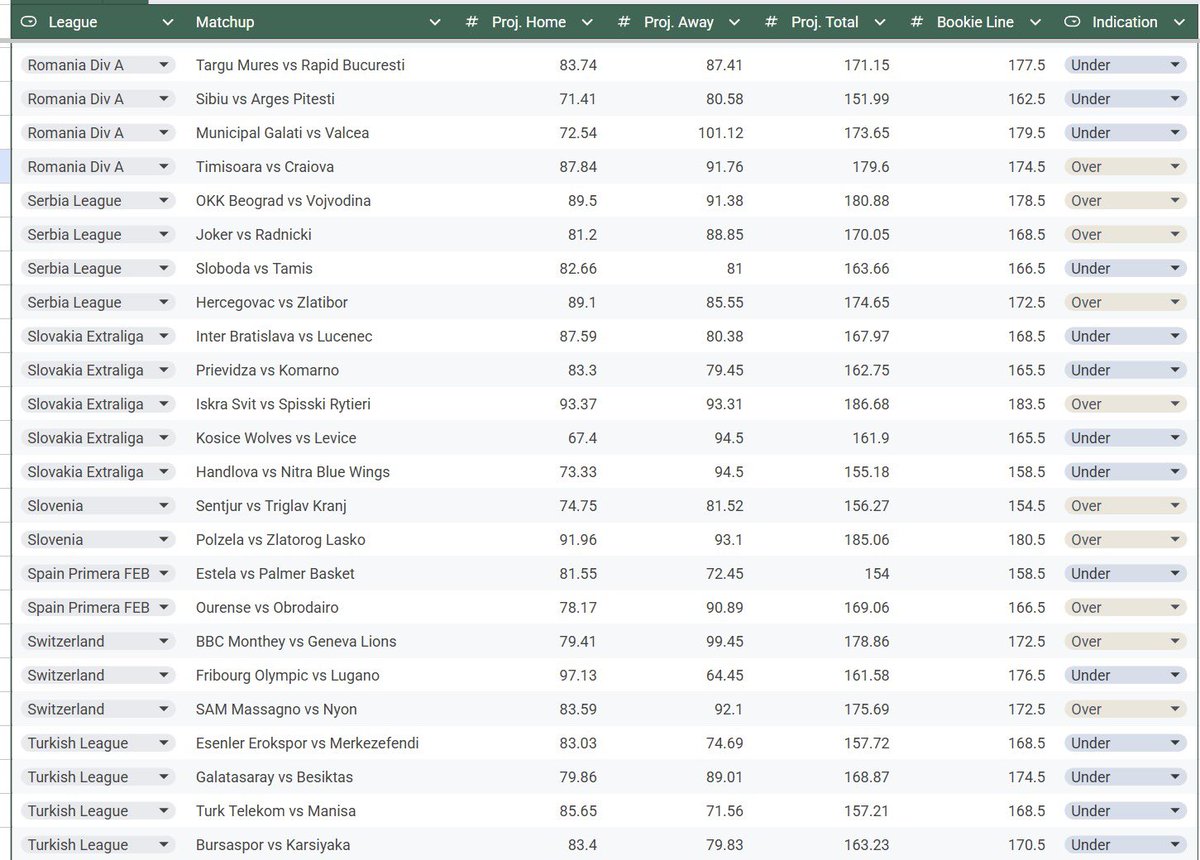The image size is (1200, 860).
Task: Select Proj. Total value 163.66
Action: coord(866,269)
